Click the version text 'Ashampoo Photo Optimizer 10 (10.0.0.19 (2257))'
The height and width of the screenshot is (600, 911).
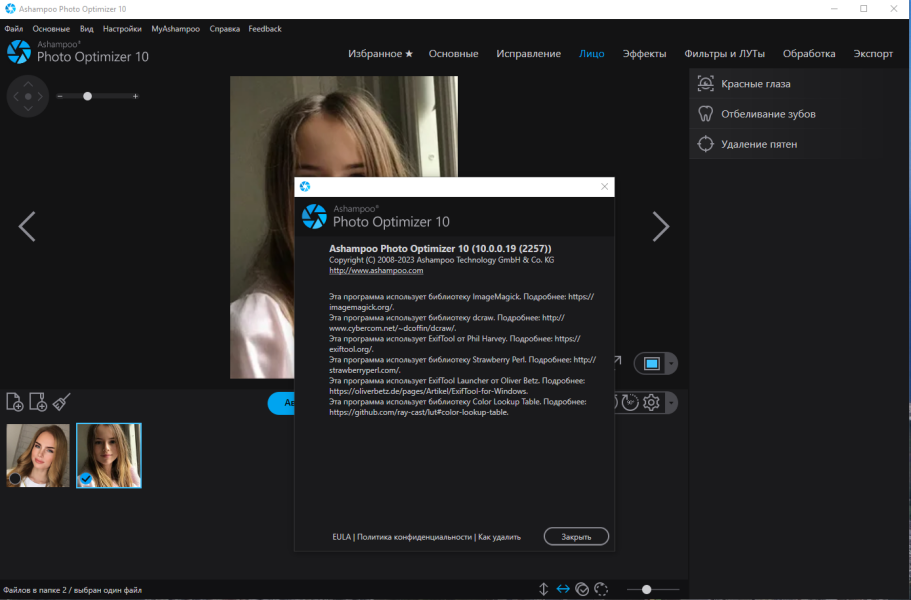[x=440, y=249]
